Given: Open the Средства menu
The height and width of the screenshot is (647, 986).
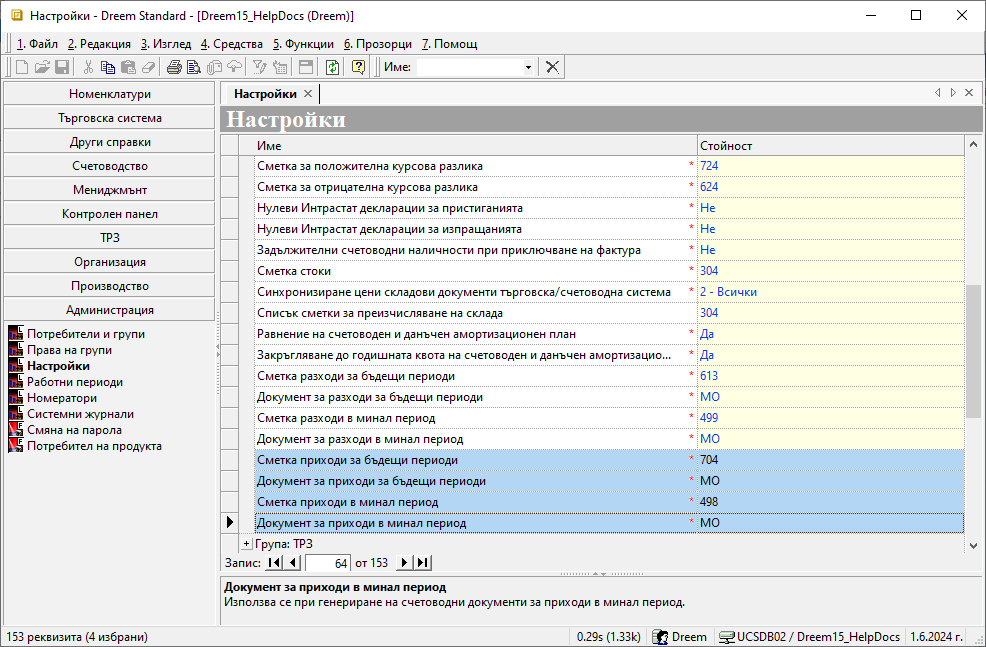Looking at the screenshot, I should pos(232,44).
